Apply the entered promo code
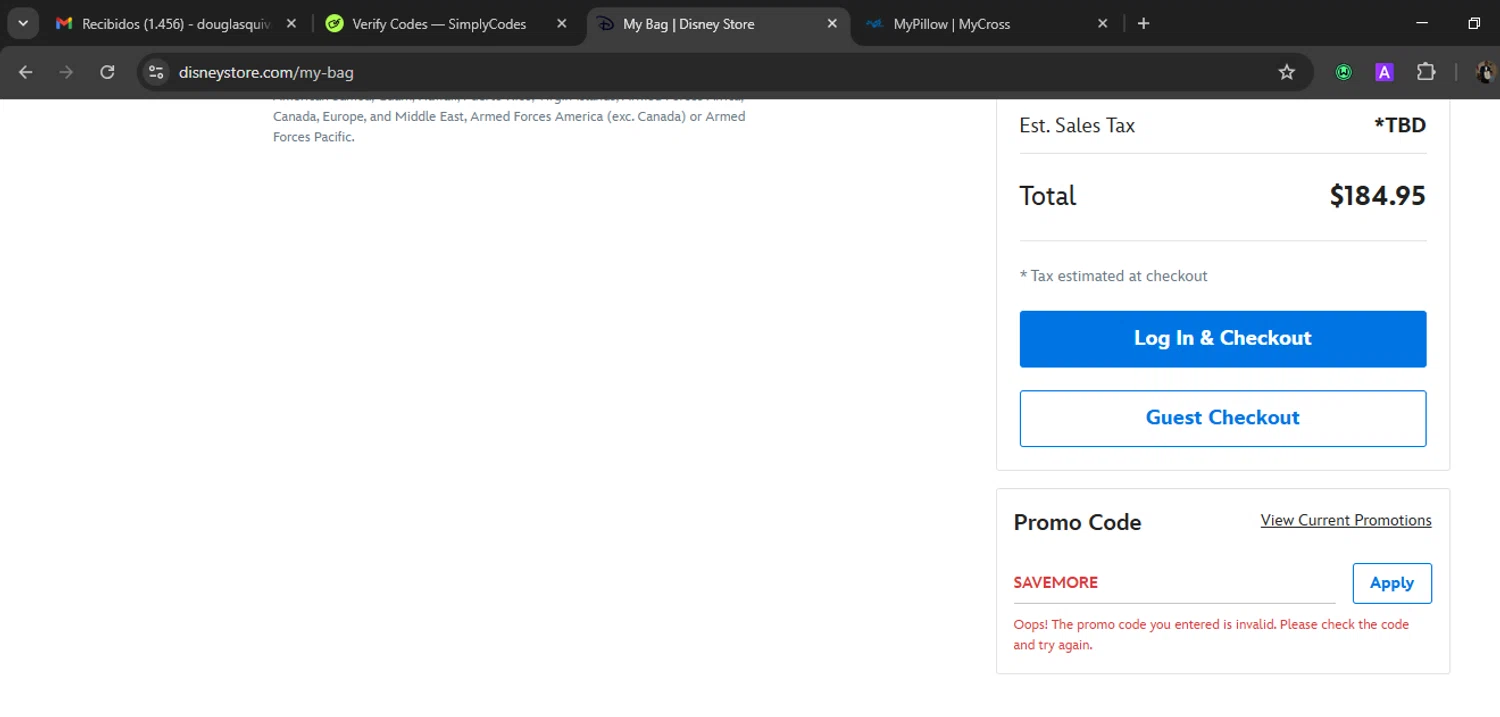 click(1392, 583)
